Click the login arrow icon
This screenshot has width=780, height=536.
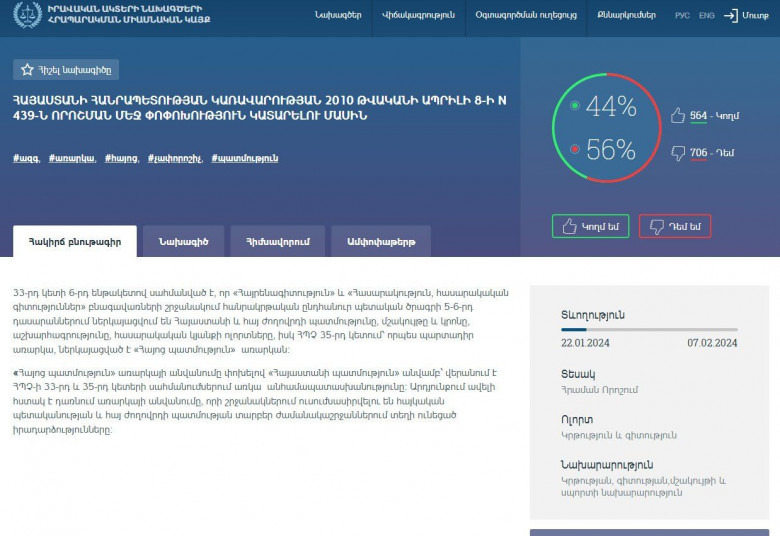coord(731,16)
